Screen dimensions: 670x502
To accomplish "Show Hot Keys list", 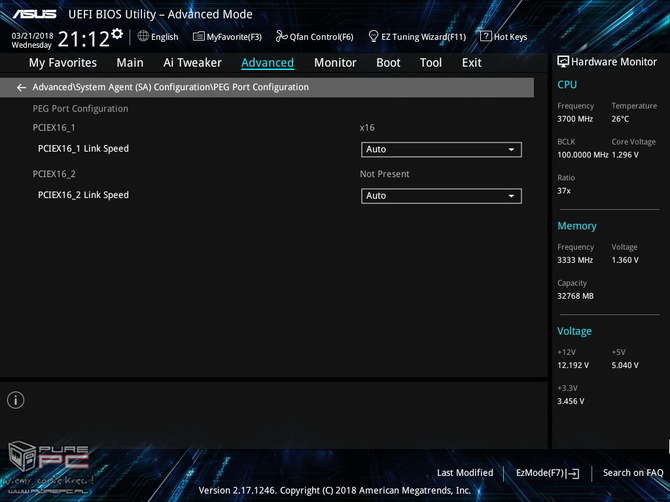I will pyautogui.click(x=510, y=37).
